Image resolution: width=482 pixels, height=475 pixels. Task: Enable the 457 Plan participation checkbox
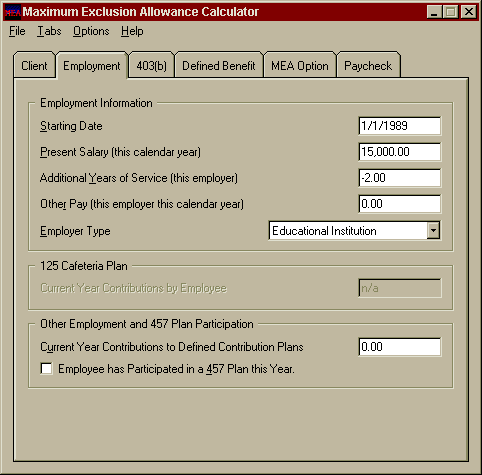click(x=46, y=369)
